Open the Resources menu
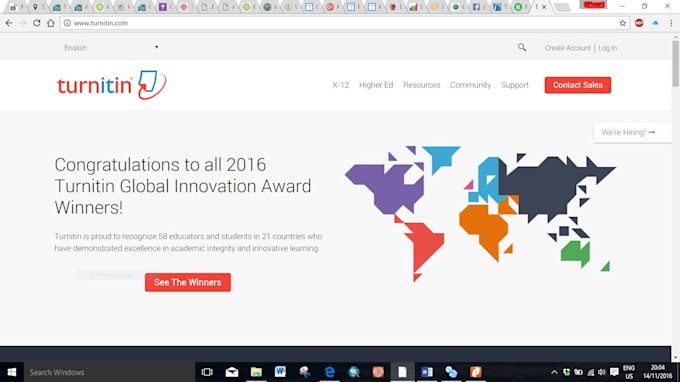Viewport: 680px width, 382px height. pyautogui.click(x=422, y=85)
